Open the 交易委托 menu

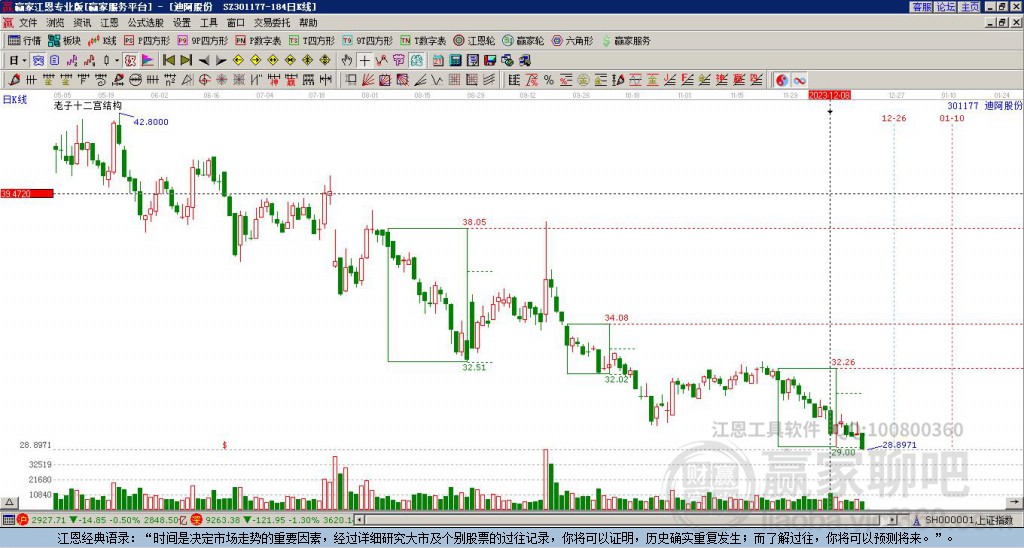(272, 23)
